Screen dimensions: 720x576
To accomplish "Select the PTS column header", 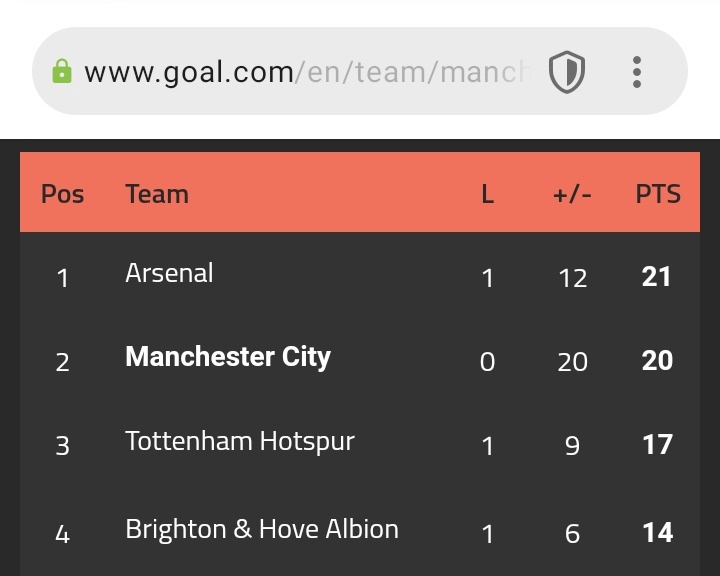I will (658, 194).
